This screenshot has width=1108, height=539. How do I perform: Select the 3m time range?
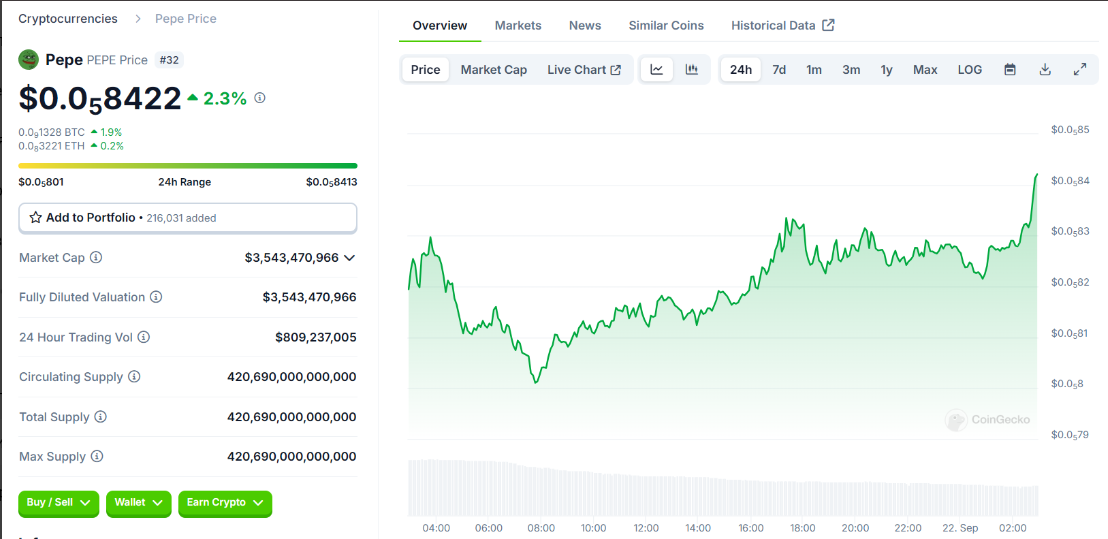[x=851, y=70]
